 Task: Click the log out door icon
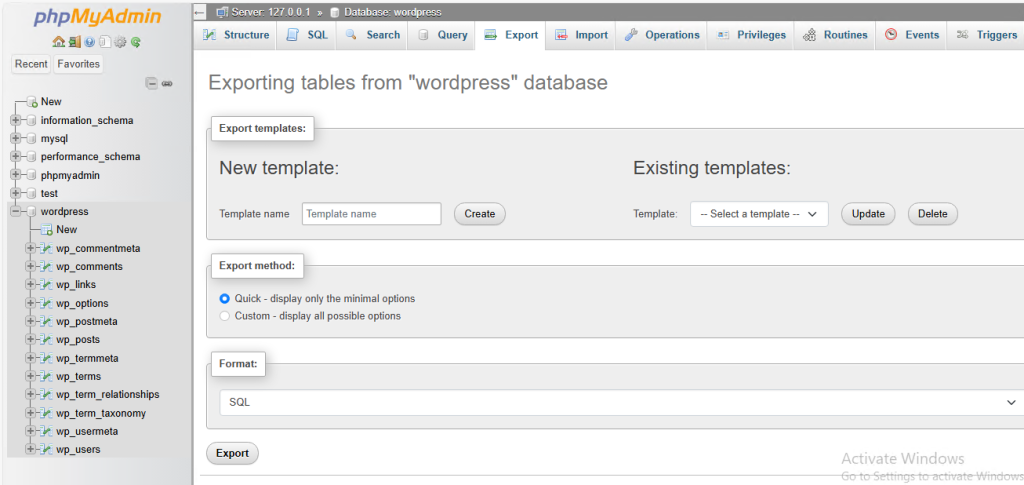click(x=74, y=42)
